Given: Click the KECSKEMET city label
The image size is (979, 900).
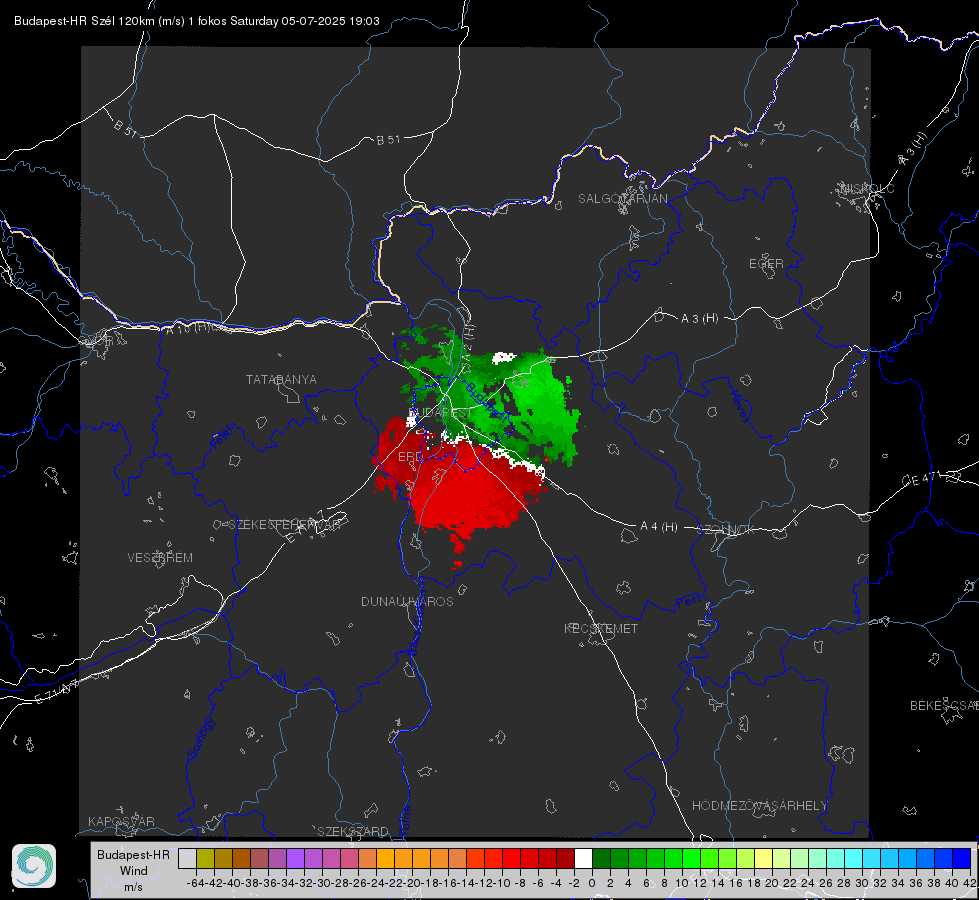Looking at the screenshot, I should coord(601,629).
